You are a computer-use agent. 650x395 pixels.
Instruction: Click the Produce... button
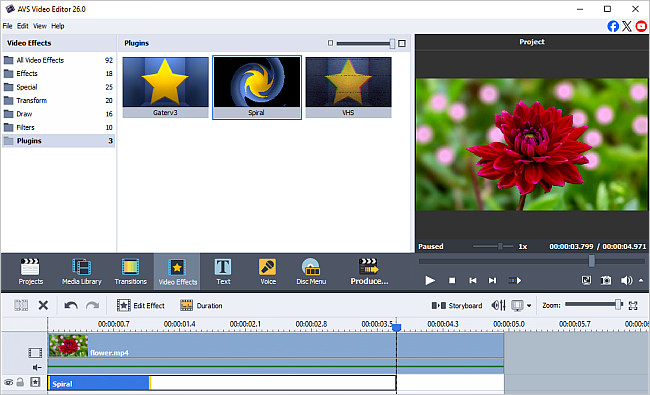(x=369, y=272)
